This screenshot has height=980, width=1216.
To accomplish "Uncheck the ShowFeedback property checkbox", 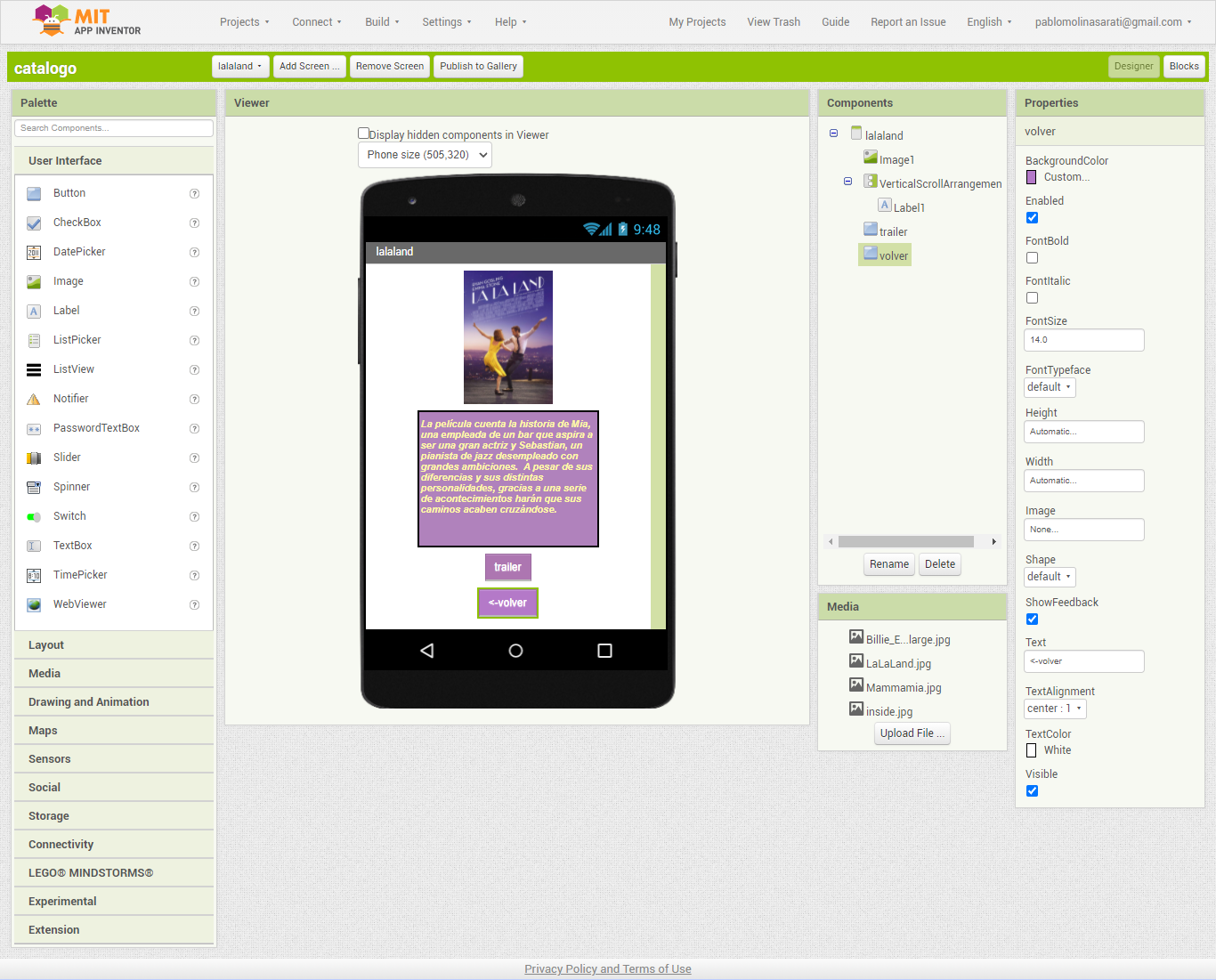I will (x=1032, y=619).
